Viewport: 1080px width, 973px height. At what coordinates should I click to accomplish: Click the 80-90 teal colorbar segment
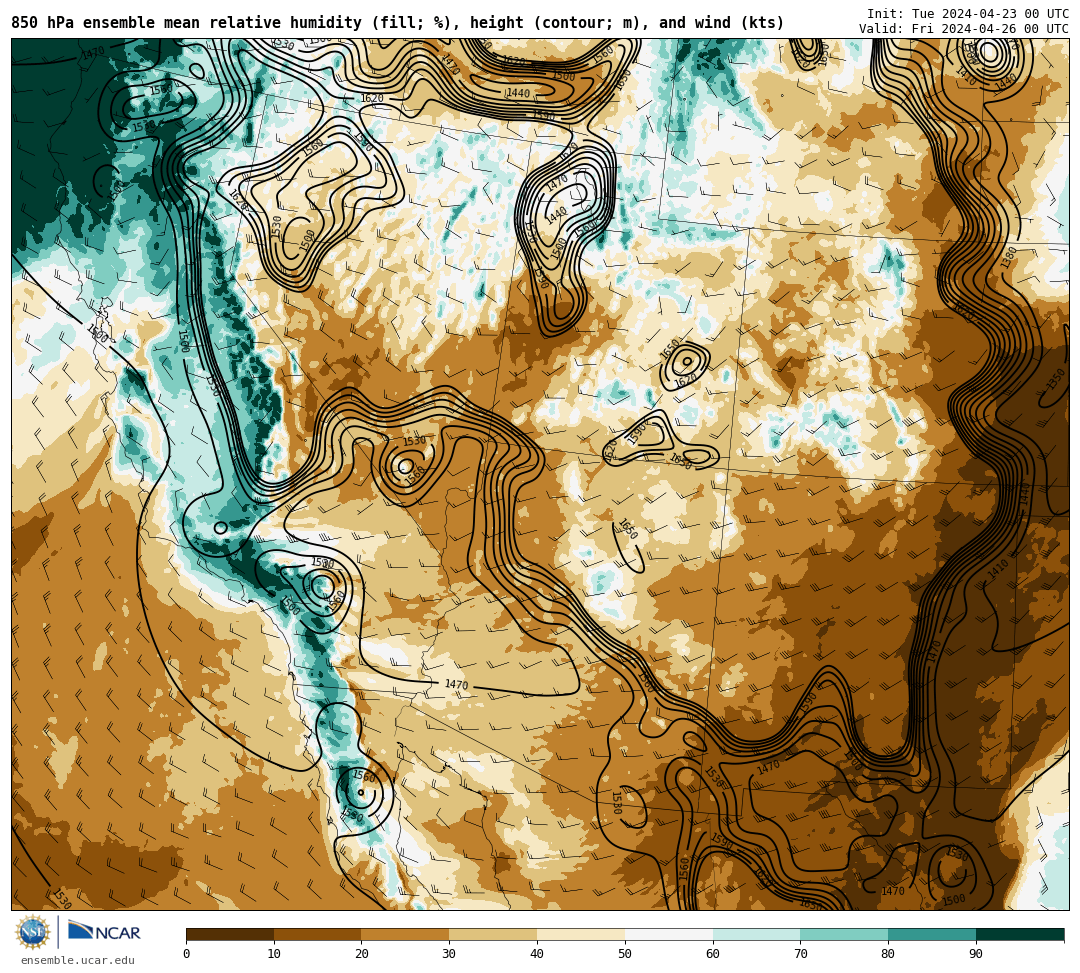(x=932, y=934)
